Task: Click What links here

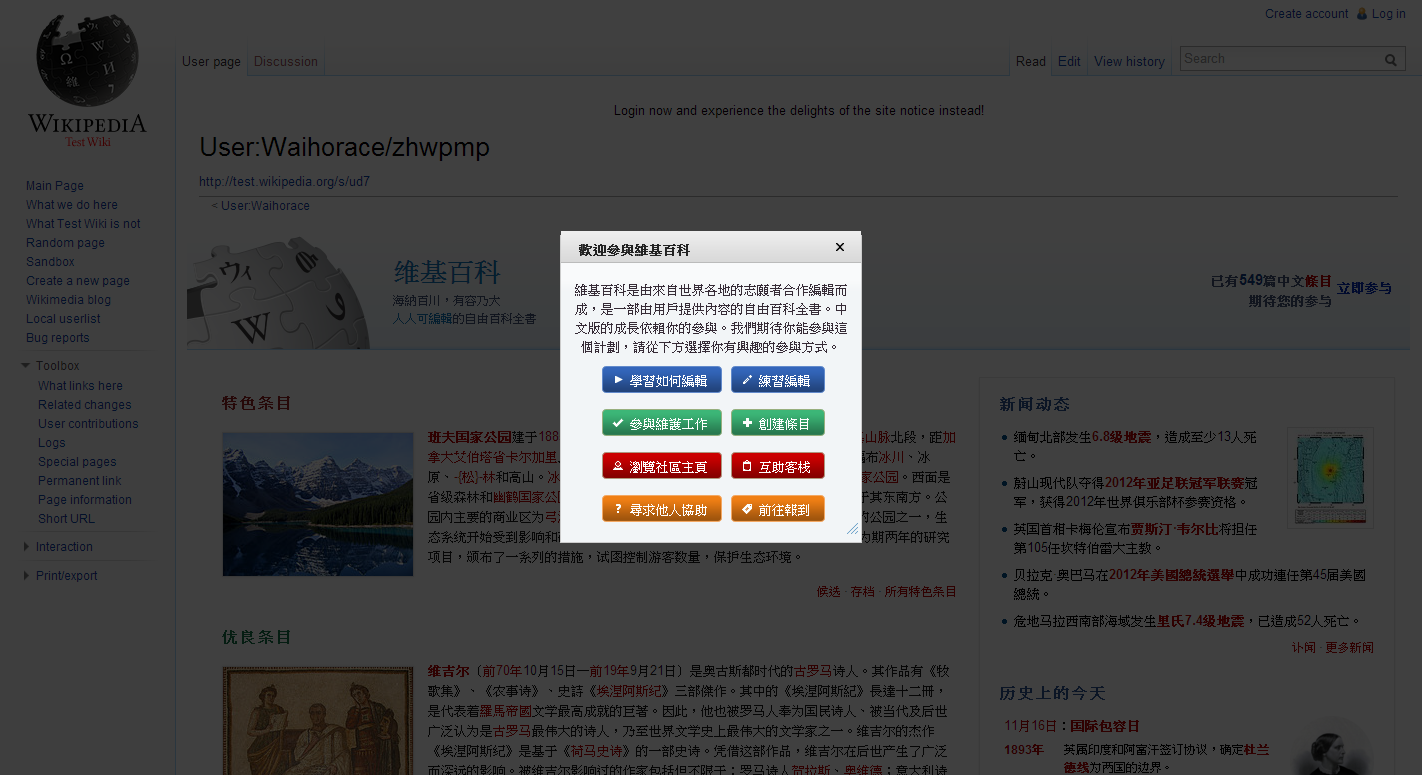Action: coord(80,386)
